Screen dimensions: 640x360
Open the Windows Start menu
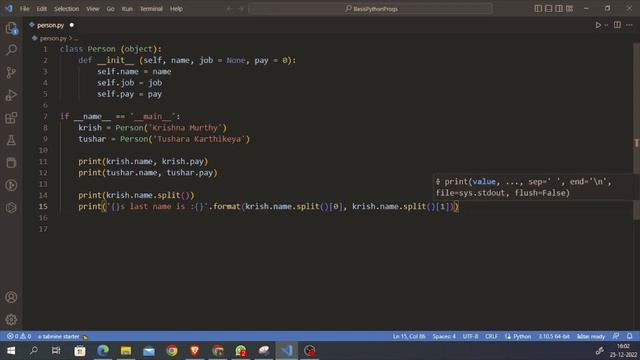click(11, 351)
